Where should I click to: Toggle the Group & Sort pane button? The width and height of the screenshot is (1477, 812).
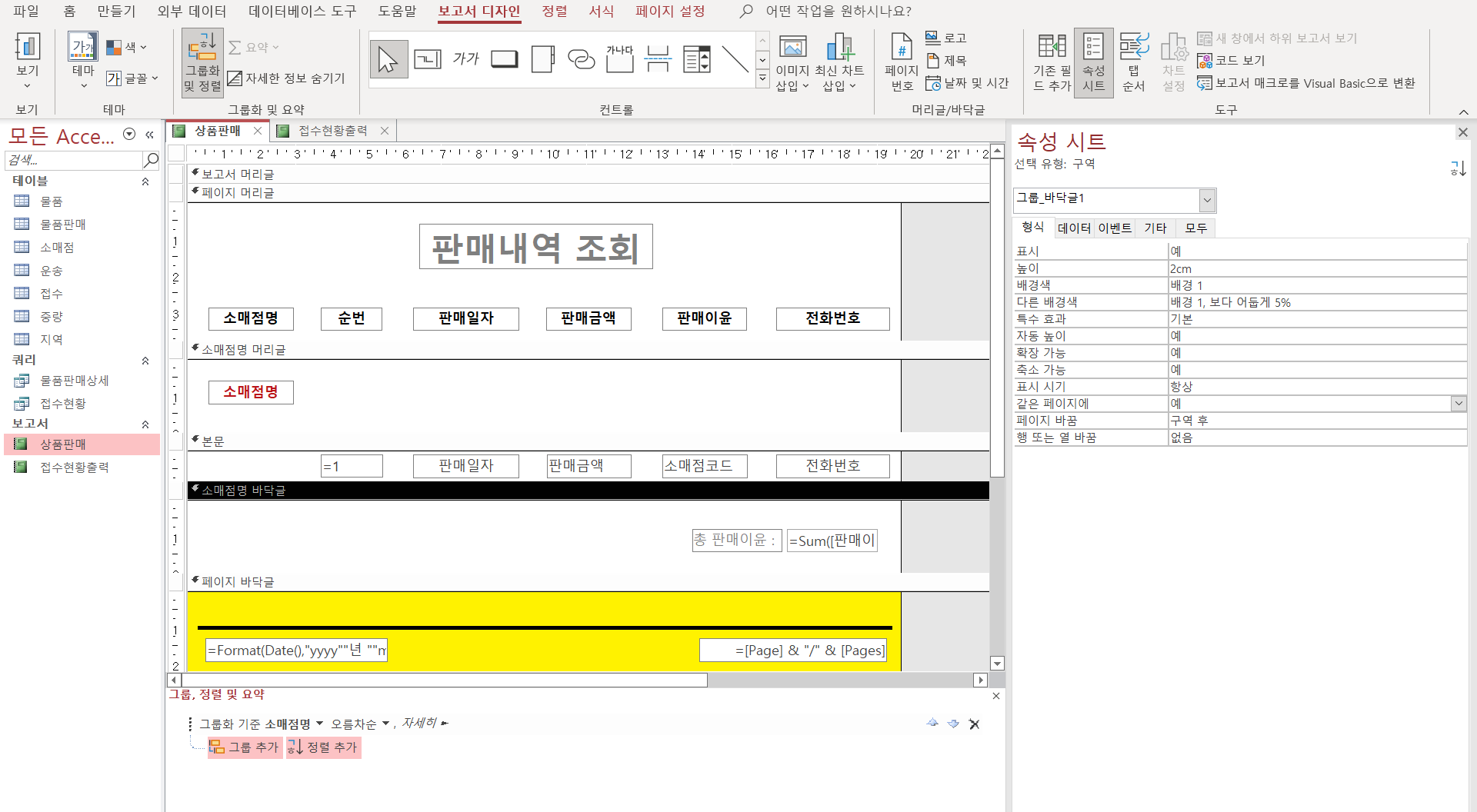coord(202,63)
